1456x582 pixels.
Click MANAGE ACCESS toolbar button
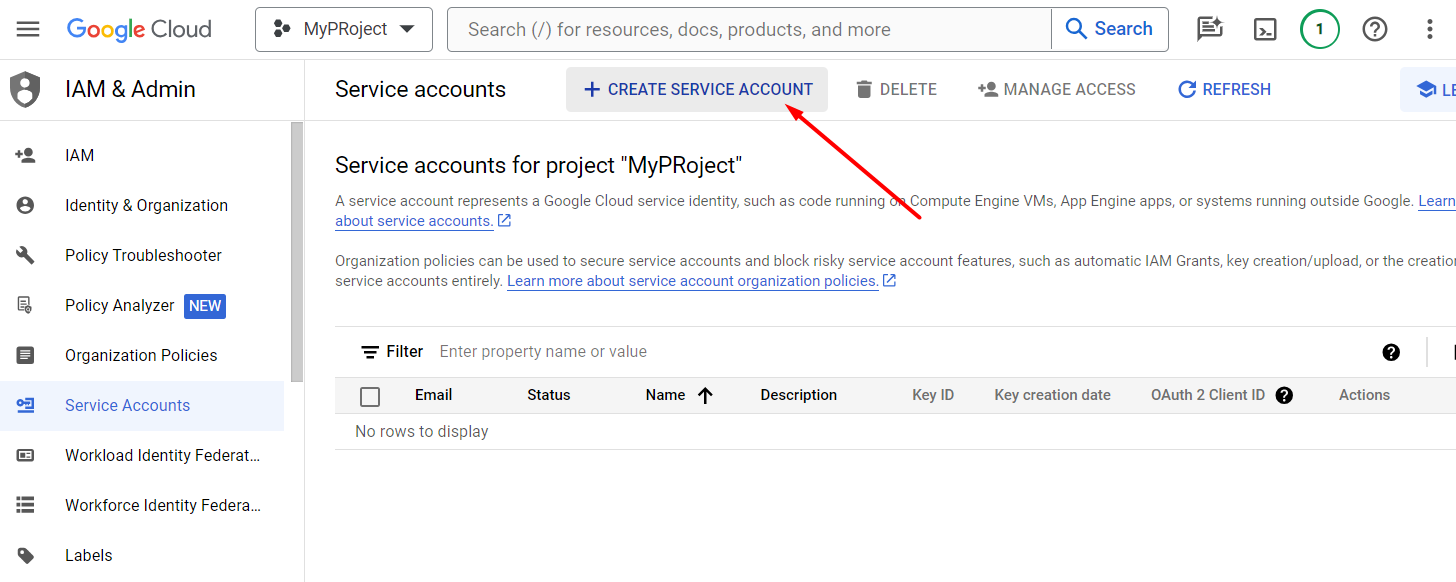[1057, 89]
